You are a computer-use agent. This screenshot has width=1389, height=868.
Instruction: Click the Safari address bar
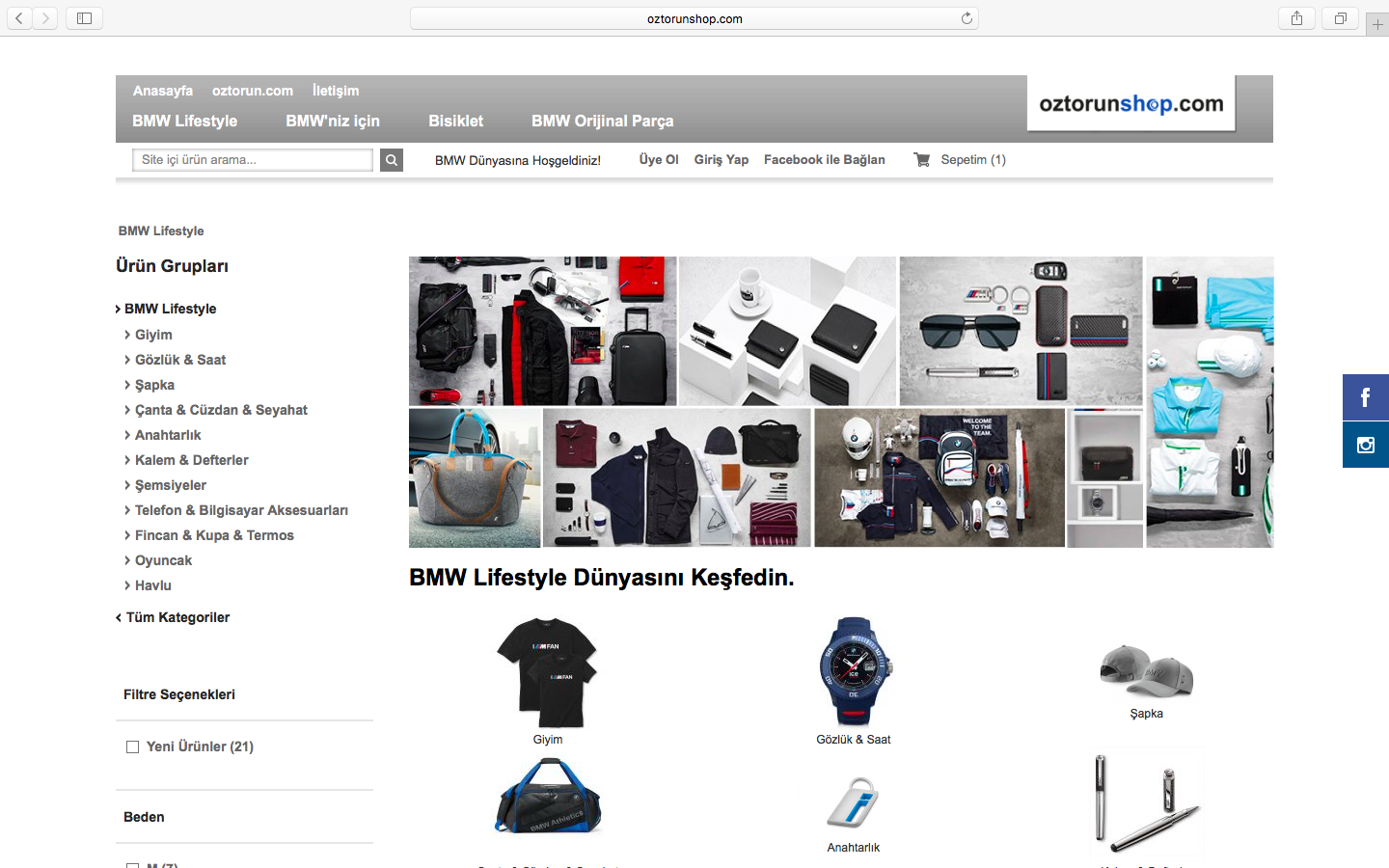694,18
